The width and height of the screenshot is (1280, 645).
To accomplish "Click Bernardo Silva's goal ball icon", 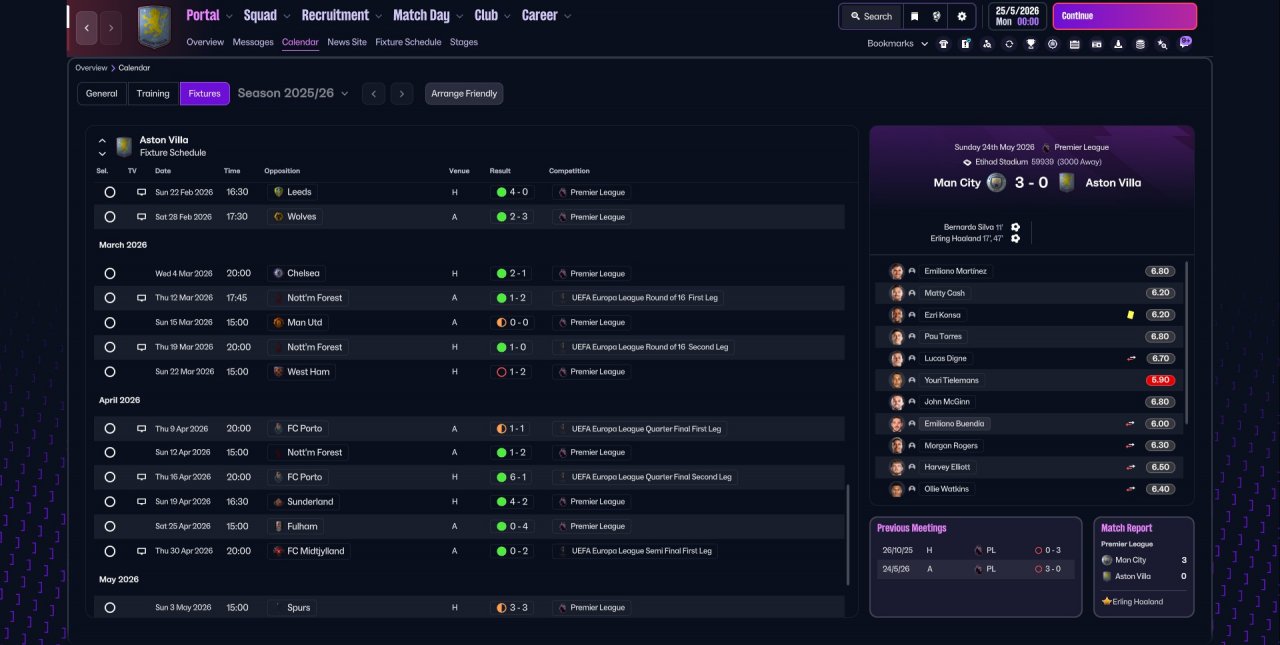I will 1015,227.
